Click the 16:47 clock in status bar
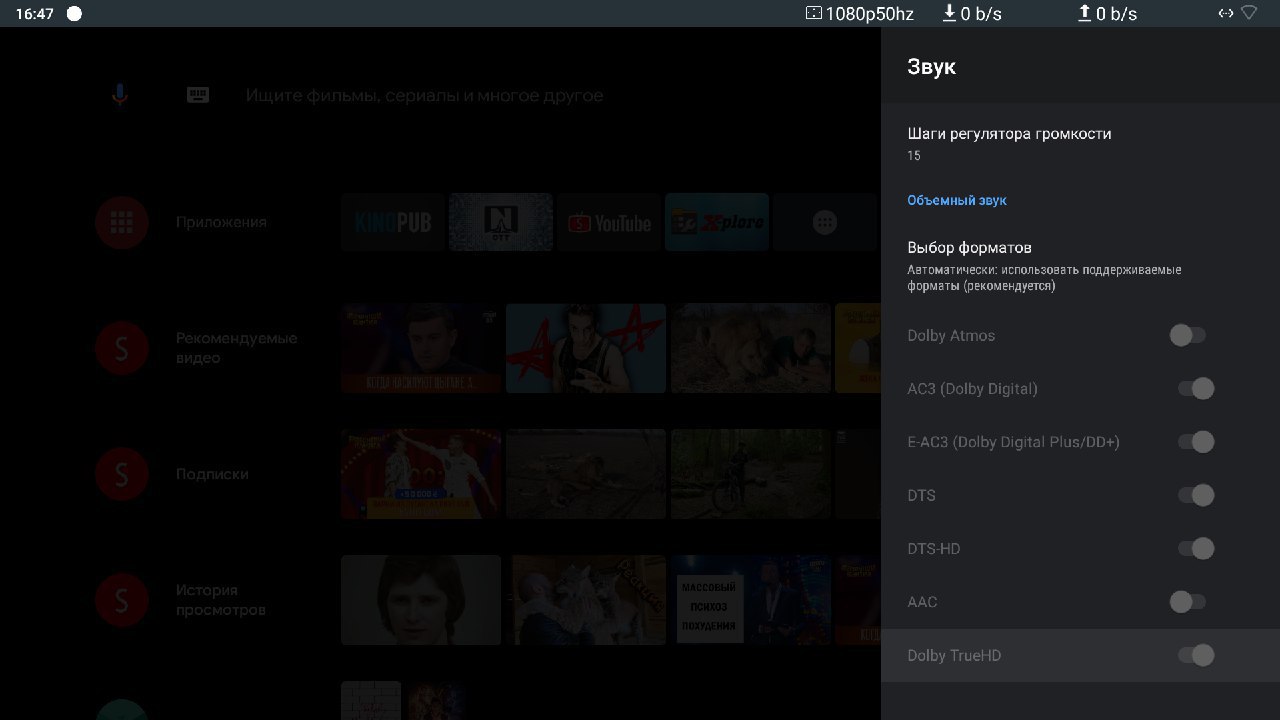Image resolution: width=1280 pixels, height=720 pixels. [x=35, y=14]
